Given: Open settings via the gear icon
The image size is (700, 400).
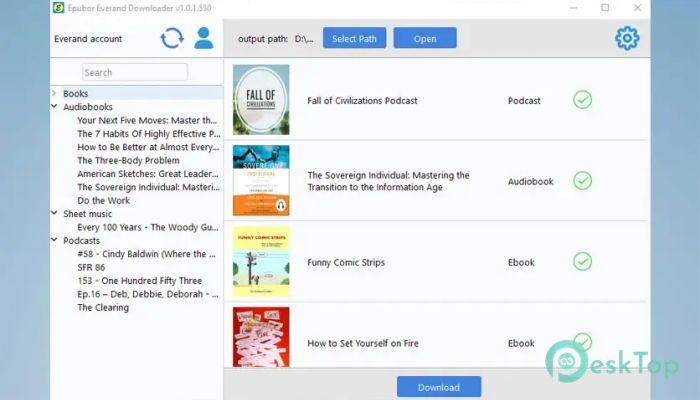Looking at the screenshot, I should point(627,38).
